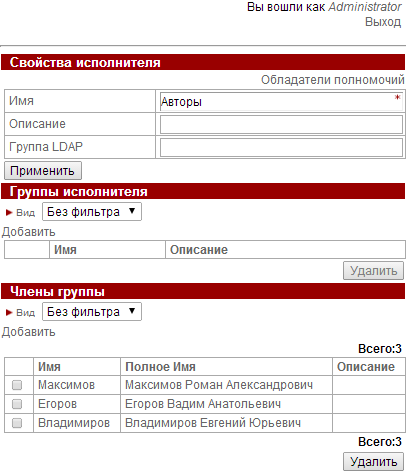Tick the checkbox for Егоров
The image size is (410, 471).
pos(17,404)
